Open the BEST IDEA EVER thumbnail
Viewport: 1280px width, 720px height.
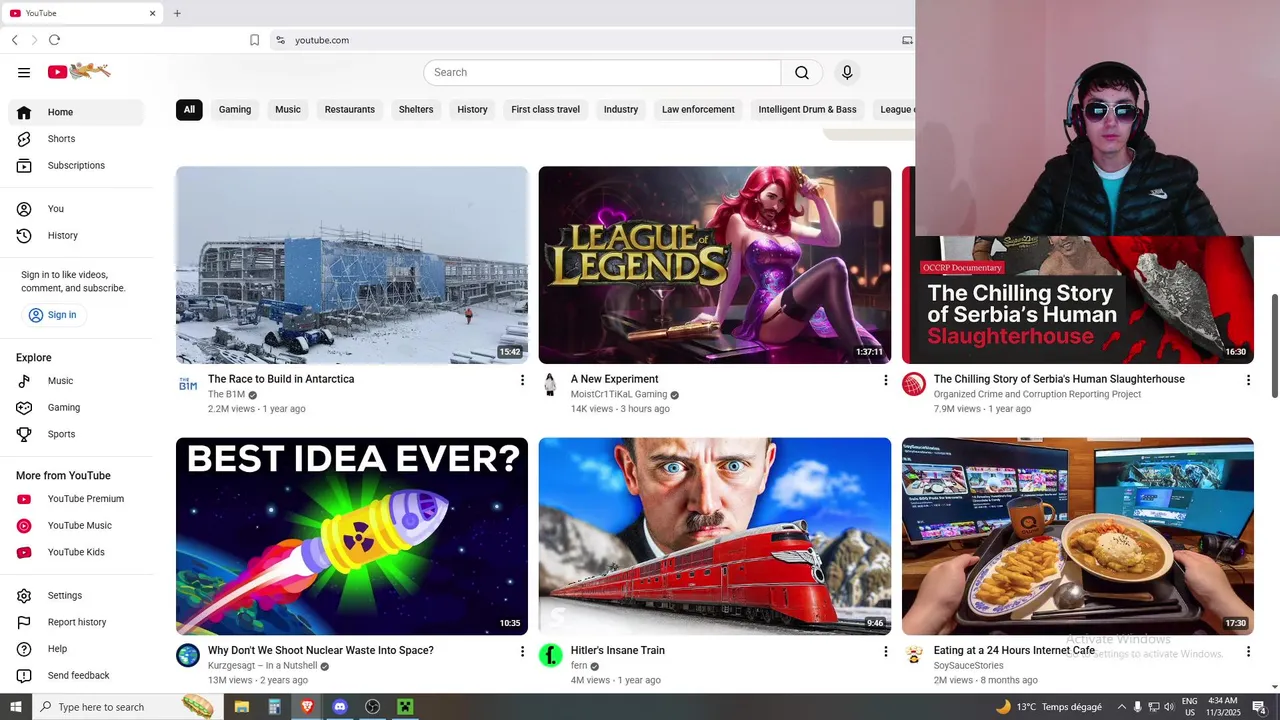[352, 536]
